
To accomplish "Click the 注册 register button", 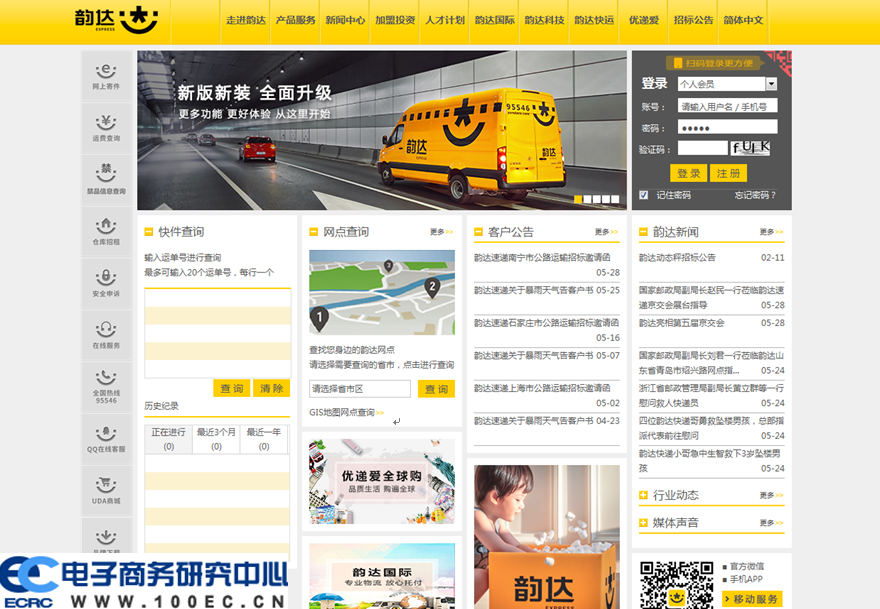I will coord(728,173).
